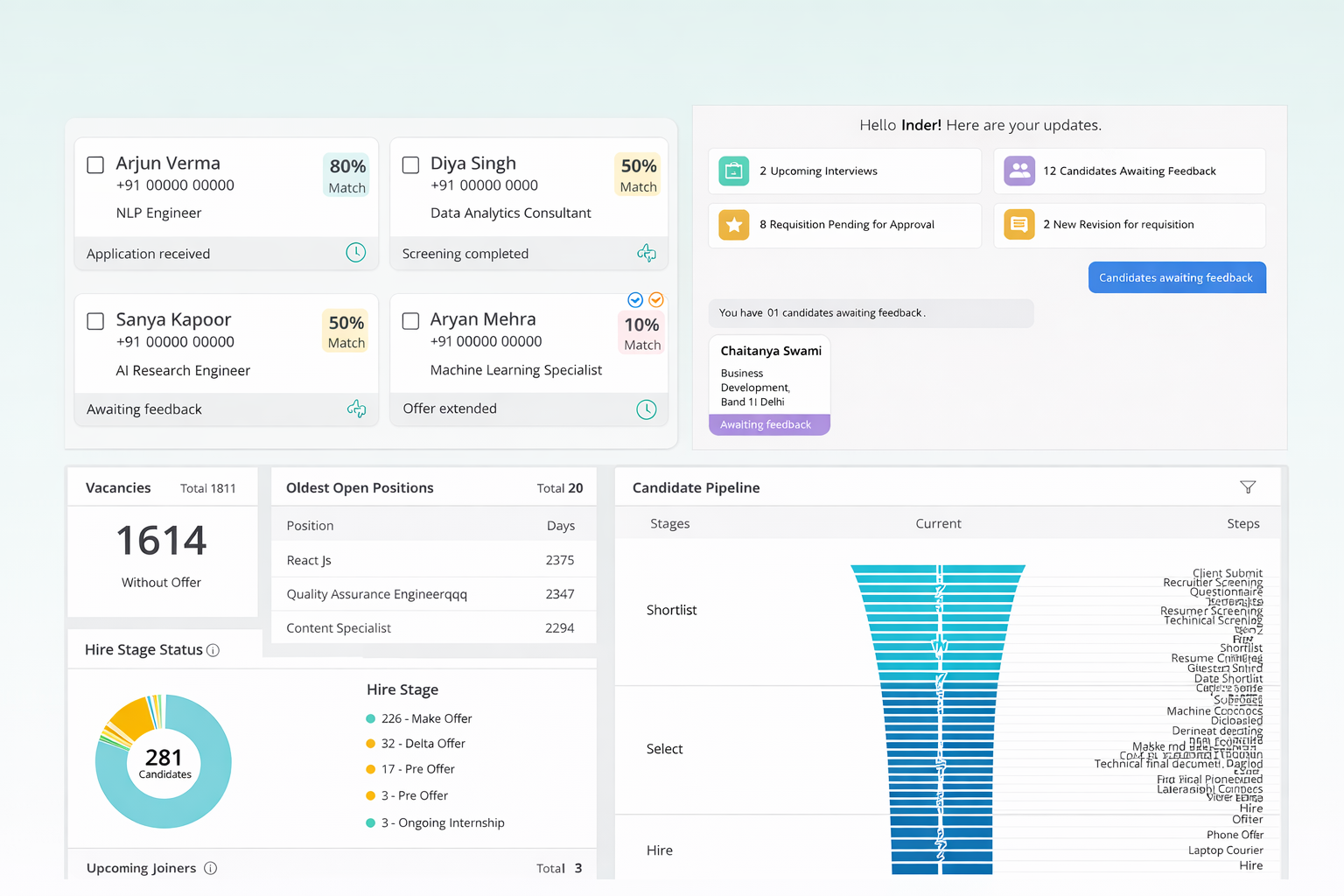Toggle the blue checkmark badge on Aryan Mehra's card
The height and width of the screenshot is (896, 1344).
pyautogui.click(x=634, y=299)
